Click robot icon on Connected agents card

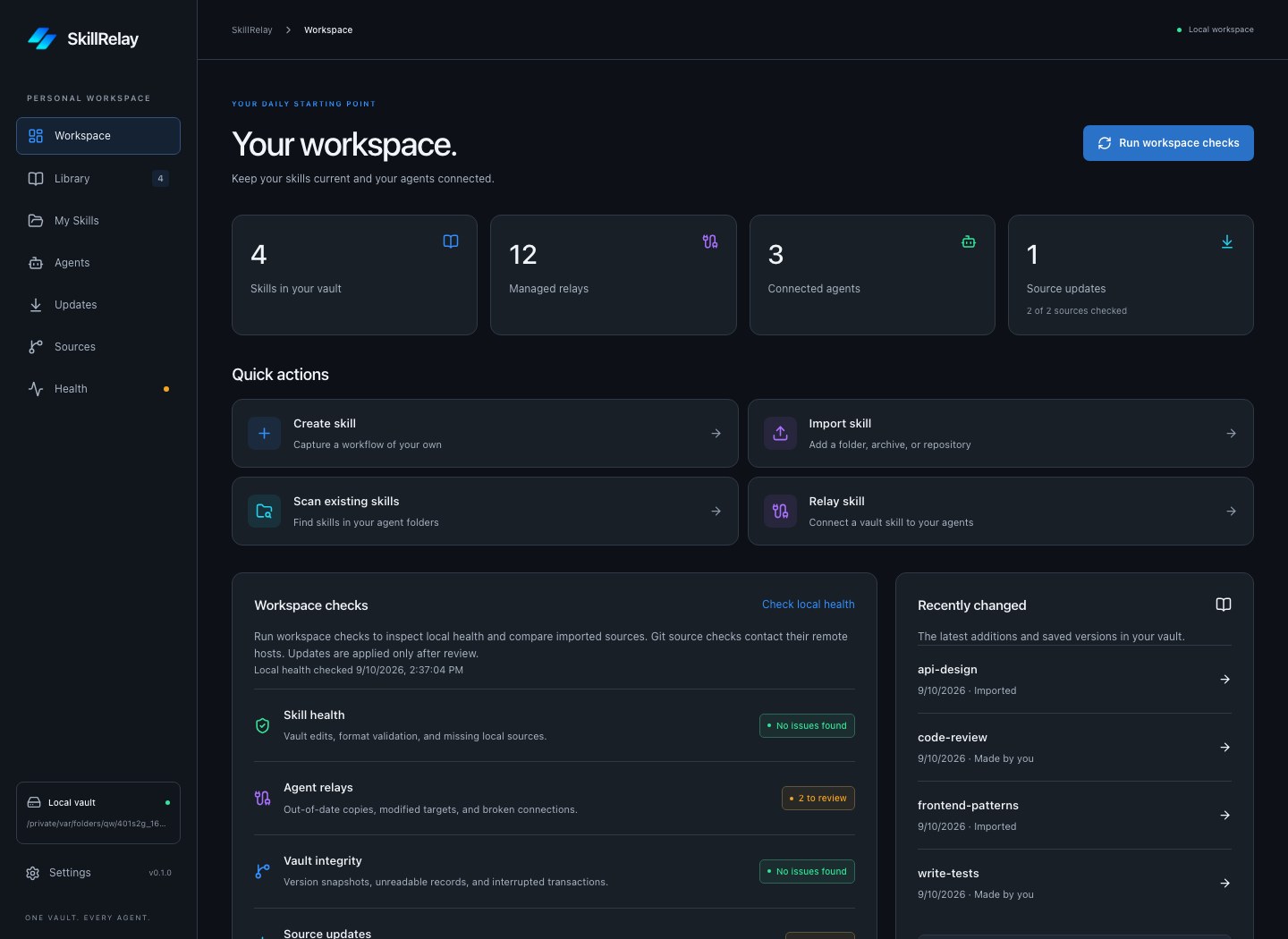969,241
